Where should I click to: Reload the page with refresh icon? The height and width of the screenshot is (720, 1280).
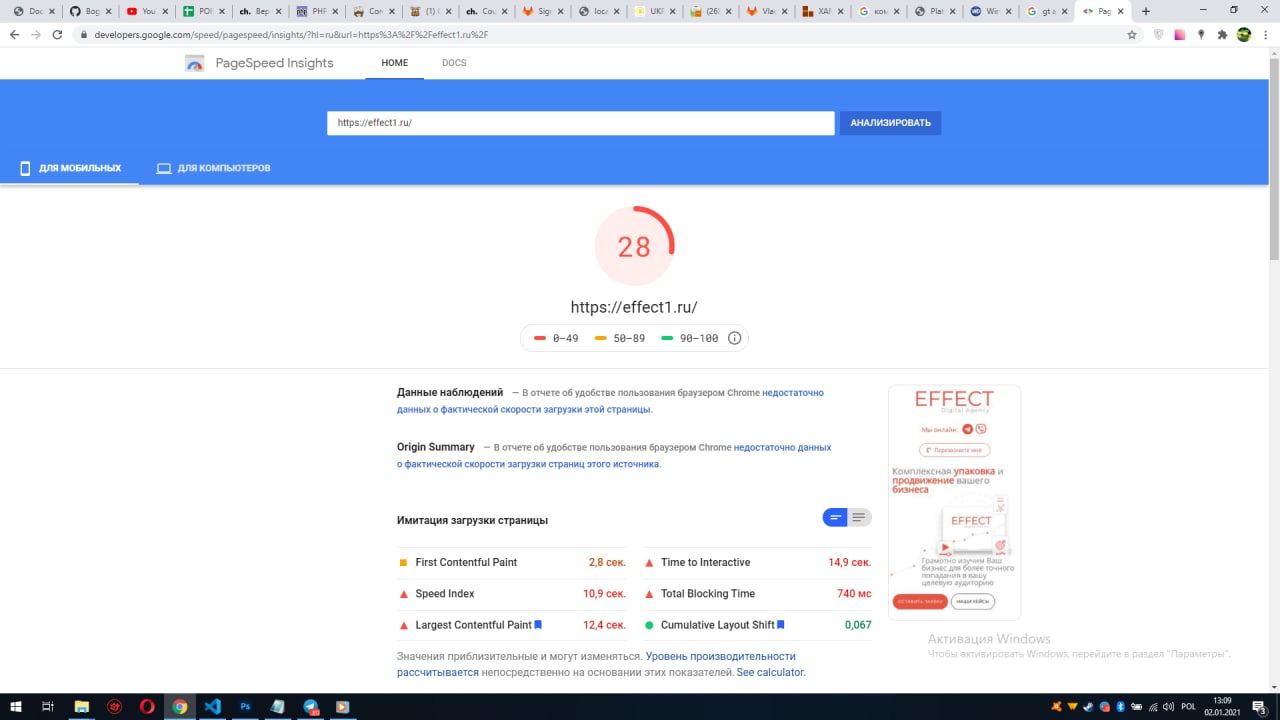57,34
